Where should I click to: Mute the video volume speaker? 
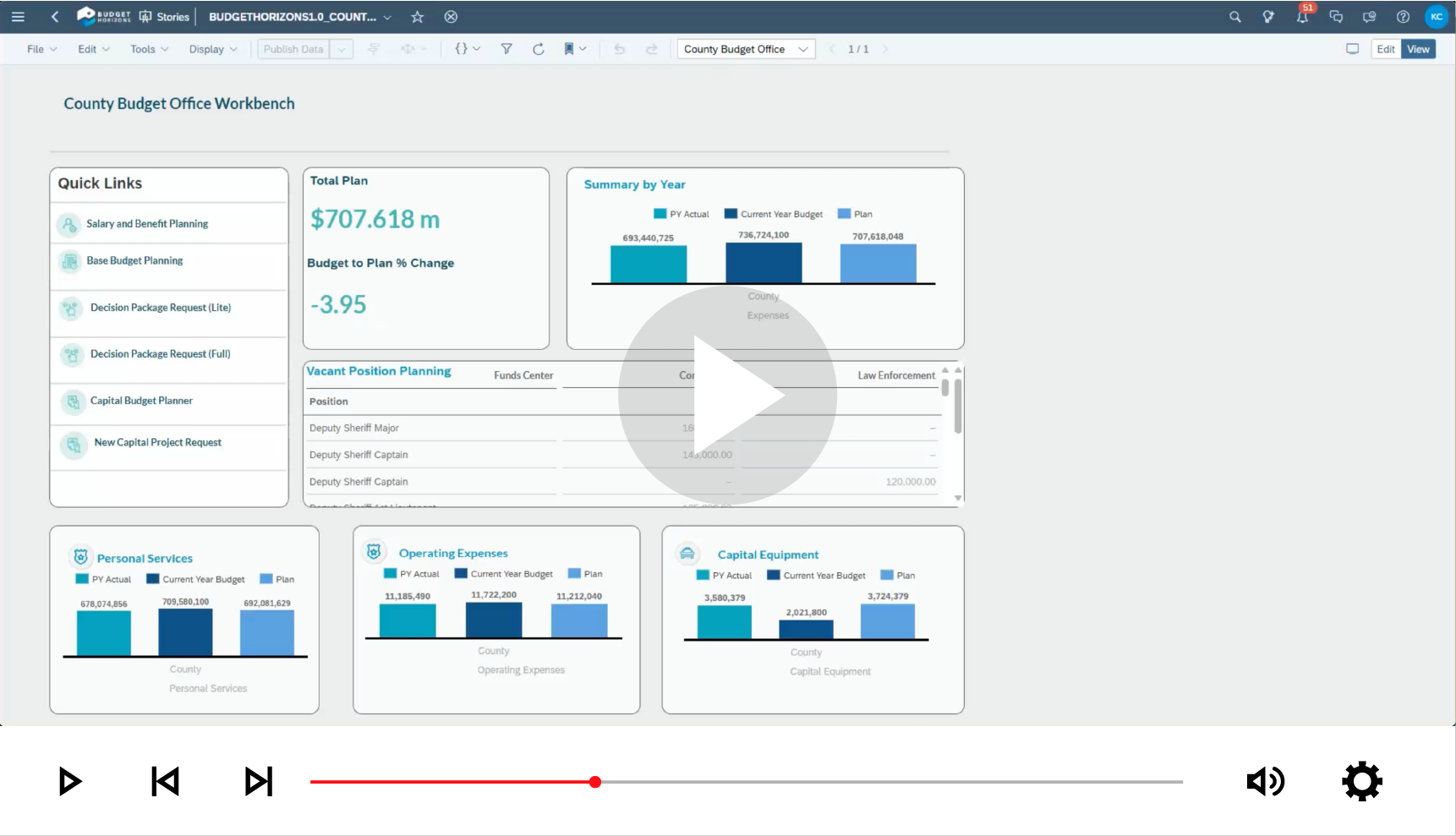pyautogui.click(x=1266, y=781)
